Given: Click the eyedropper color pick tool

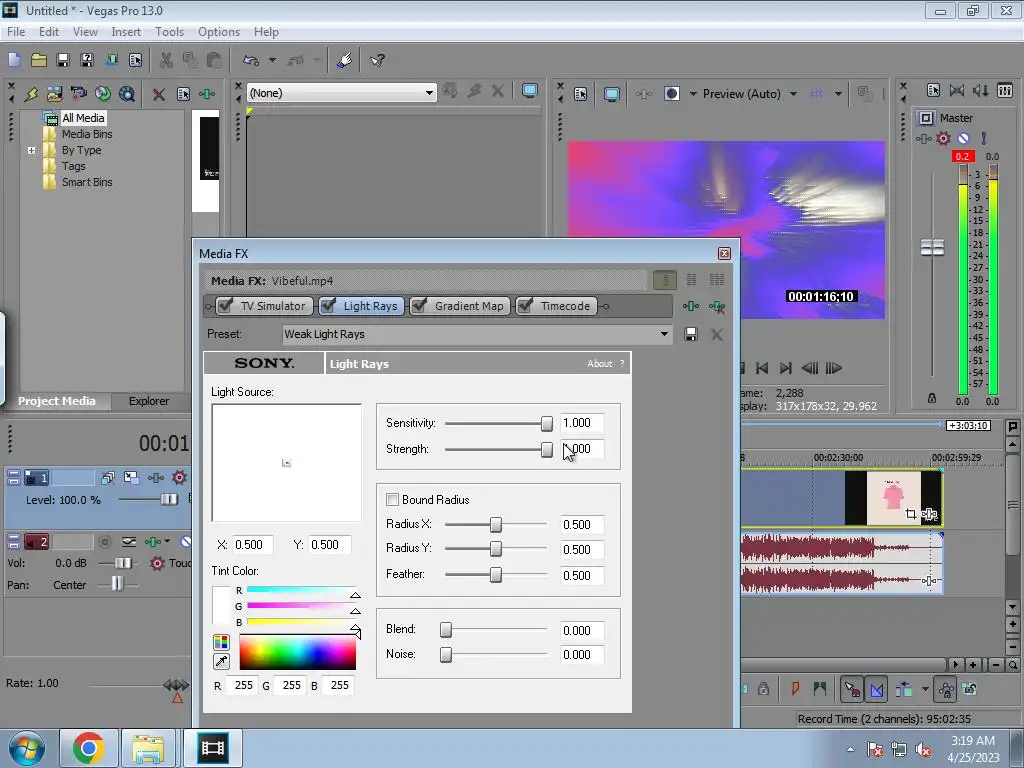Looking at the screenshot, I should (221, 662).
